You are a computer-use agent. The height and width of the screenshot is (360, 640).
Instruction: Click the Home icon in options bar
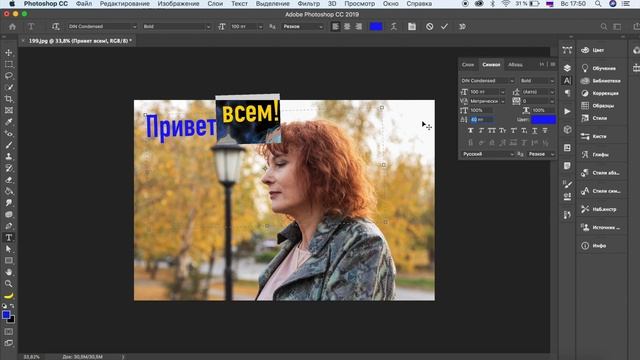point(12,27)
